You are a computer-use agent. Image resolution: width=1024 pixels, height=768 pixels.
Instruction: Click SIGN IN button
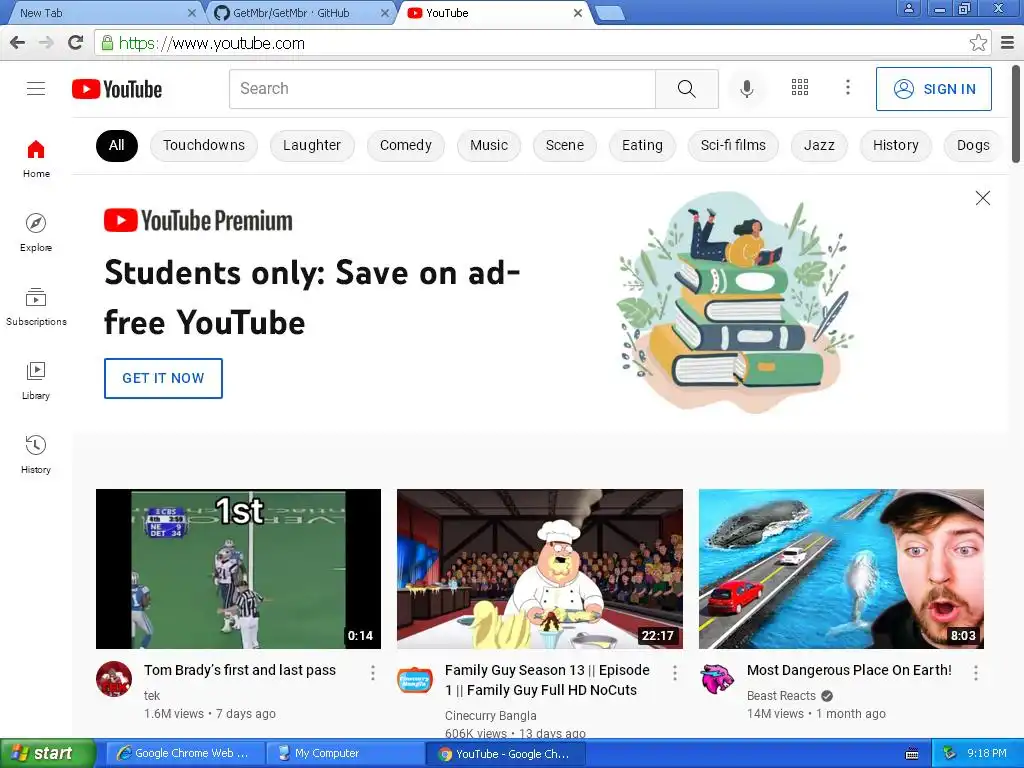tap(933, 89)
